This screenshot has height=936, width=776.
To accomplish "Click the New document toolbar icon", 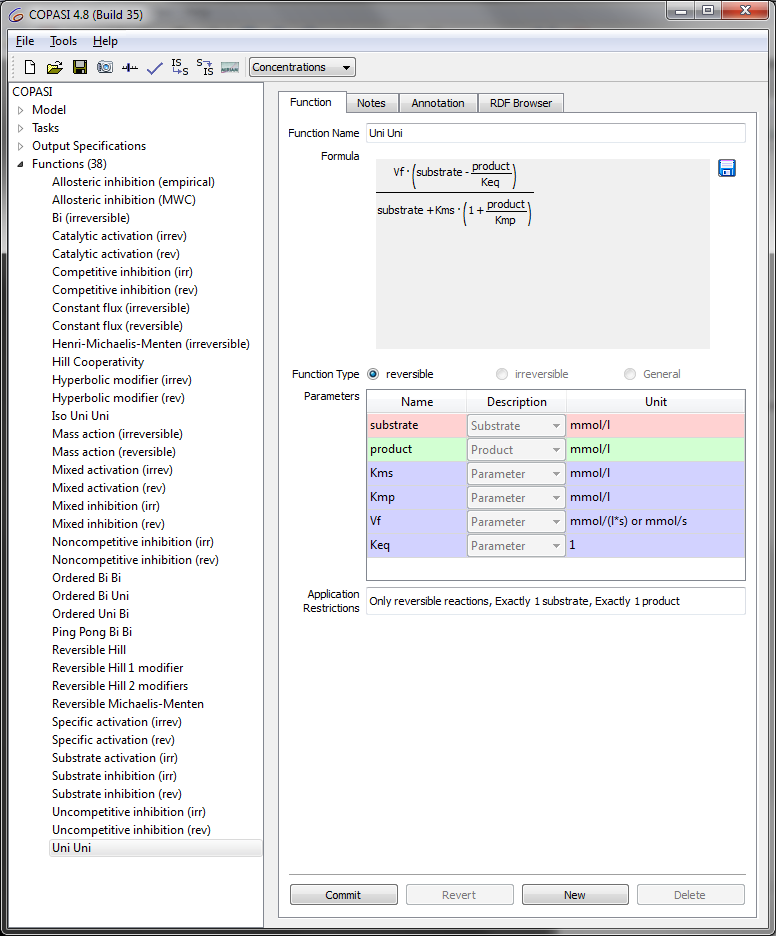I will click(x=30, y=68).
